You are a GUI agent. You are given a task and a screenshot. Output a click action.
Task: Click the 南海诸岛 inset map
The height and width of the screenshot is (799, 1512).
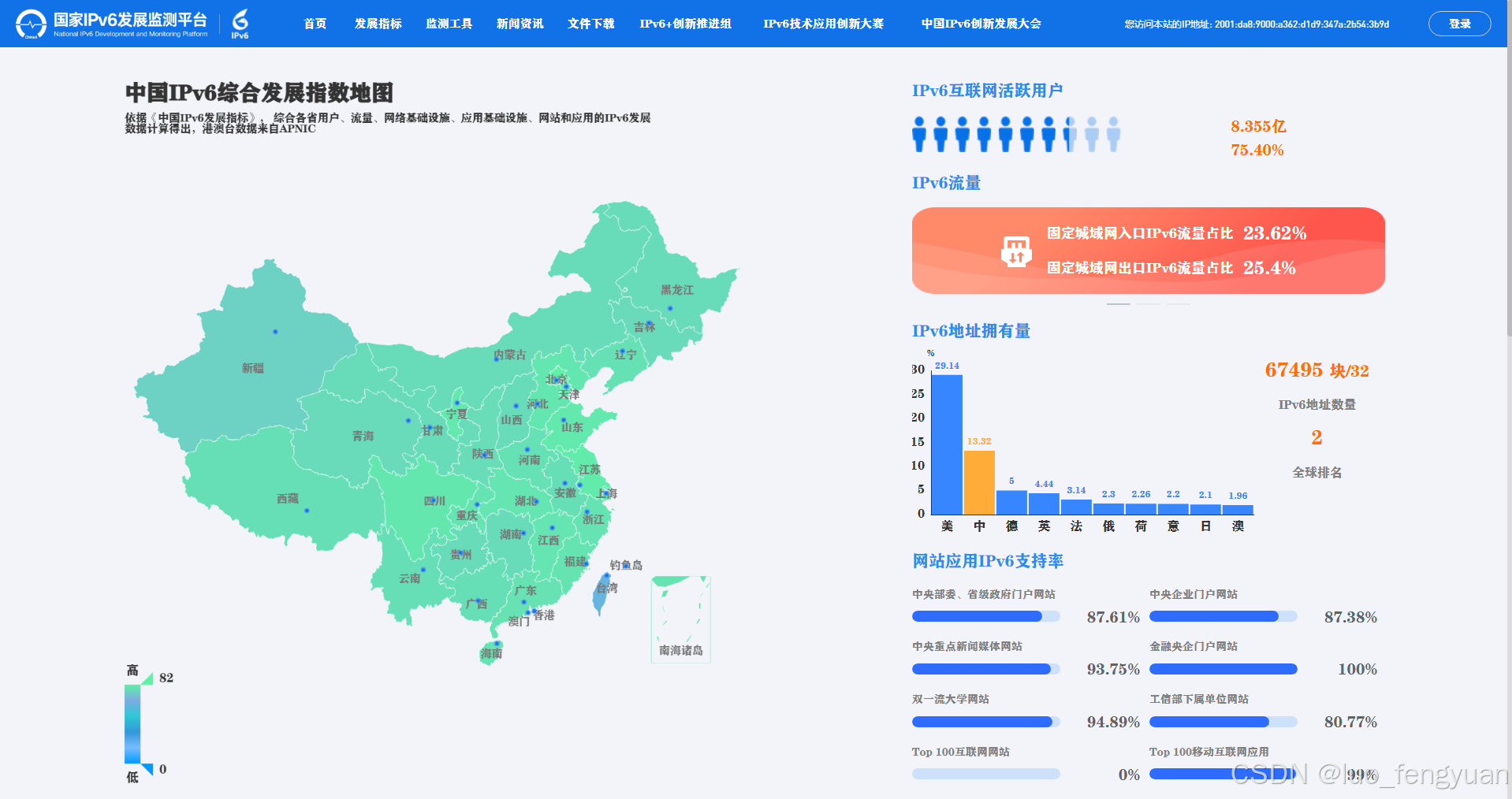click(x=681, y=619)
